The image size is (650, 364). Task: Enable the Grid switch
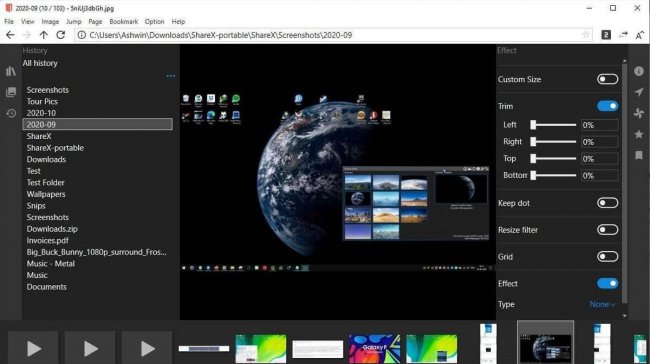point(607,257)
